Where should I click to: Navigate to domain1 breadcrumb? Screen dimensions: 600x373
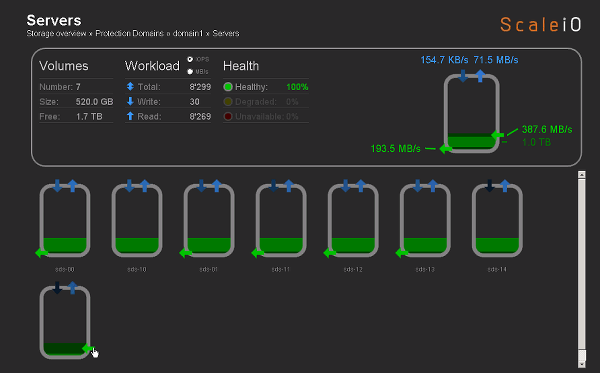(188, 33)
